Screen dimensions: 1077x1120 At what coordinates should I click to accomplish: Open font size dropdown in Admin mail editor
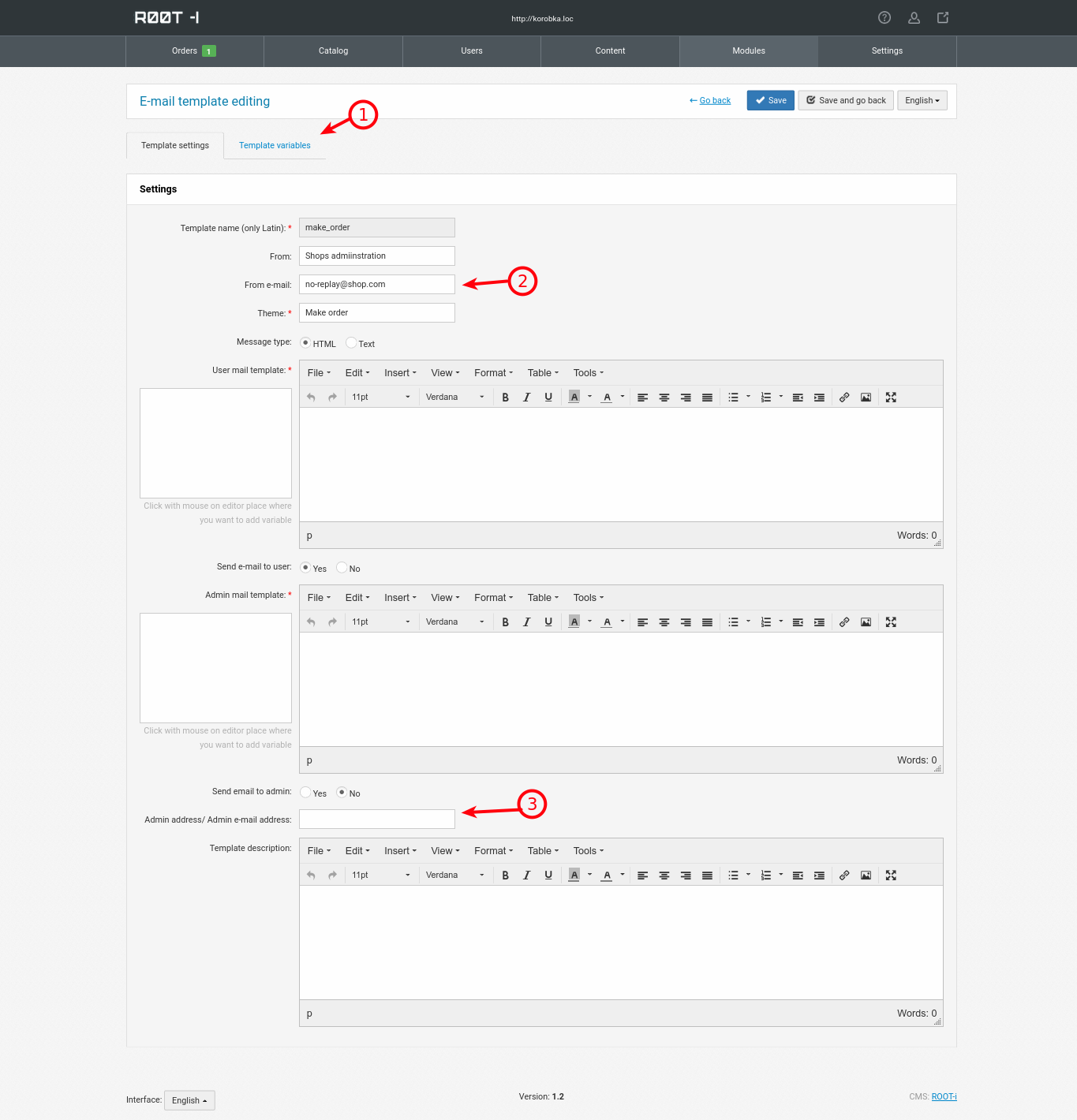click(381, 622)
